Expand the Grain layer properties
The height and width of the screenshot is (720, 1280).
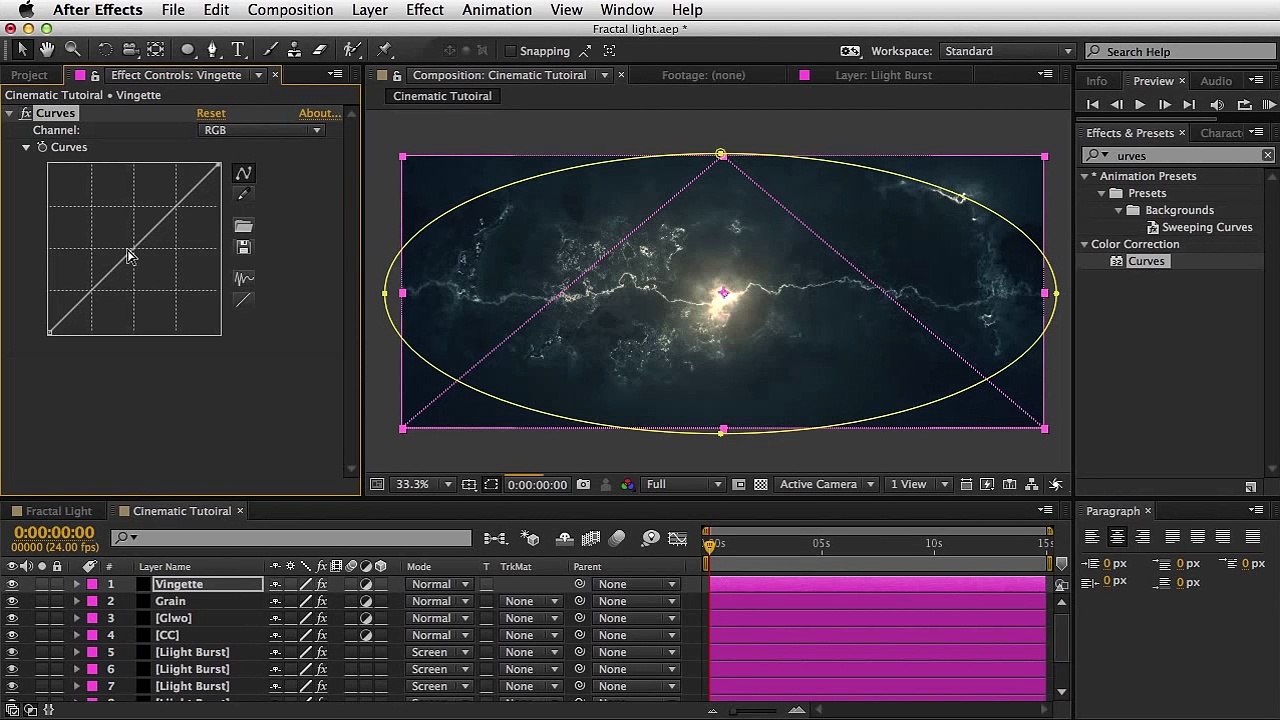coord(76,601)
